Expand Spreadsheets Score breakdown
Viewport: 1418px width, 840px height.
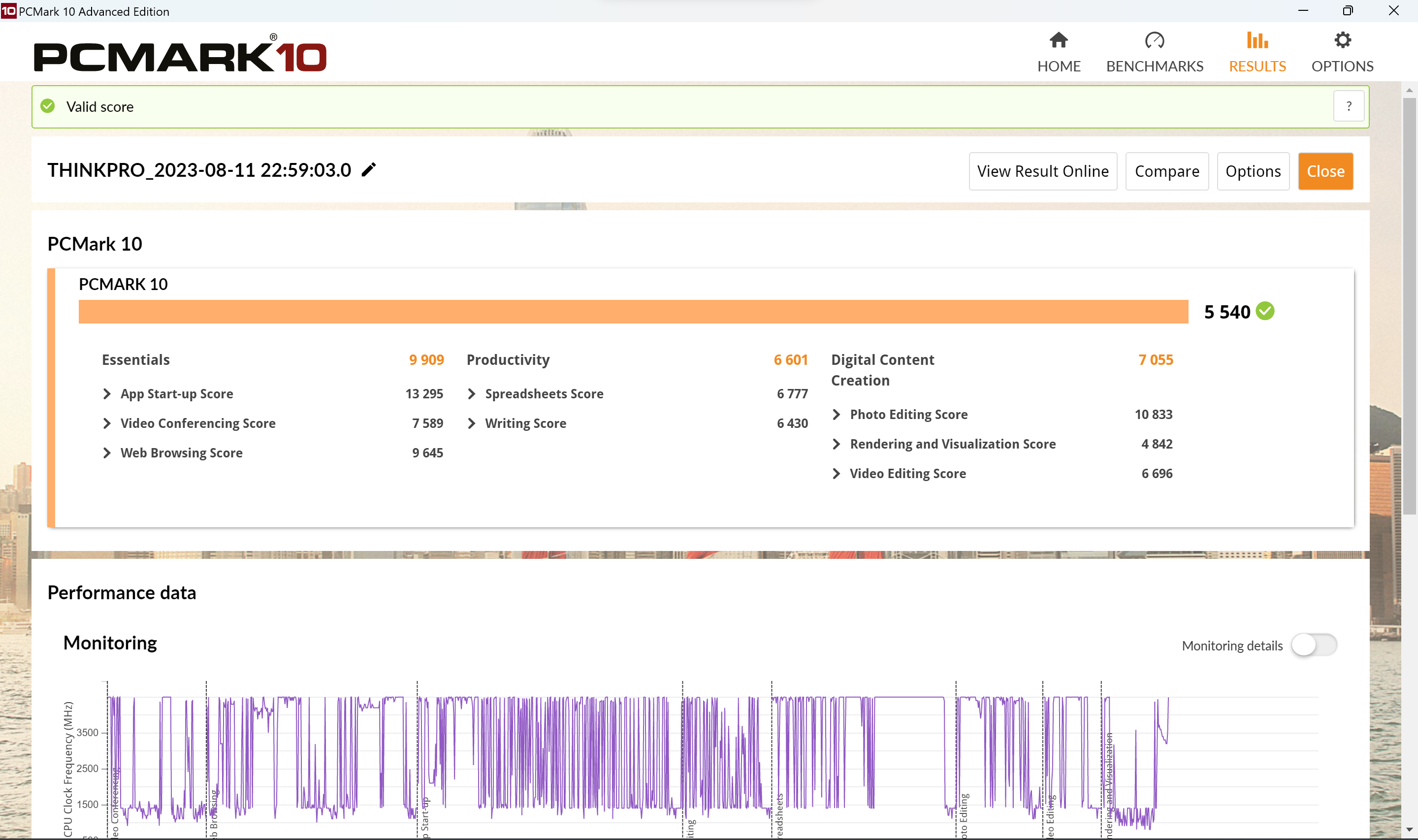[471, 394]
